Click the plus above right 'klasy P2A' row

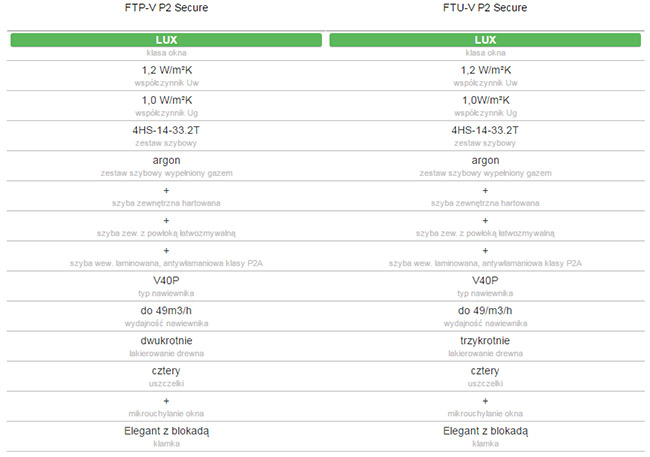point(485,250)
